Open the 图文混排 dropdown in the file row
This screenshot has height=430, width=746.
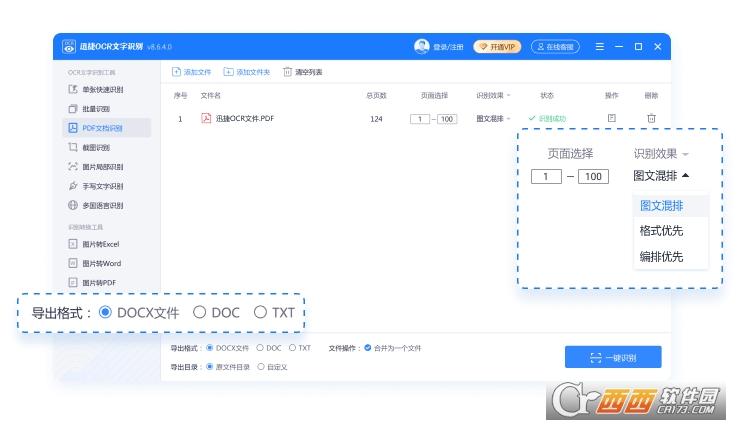(x=493, y=118)
